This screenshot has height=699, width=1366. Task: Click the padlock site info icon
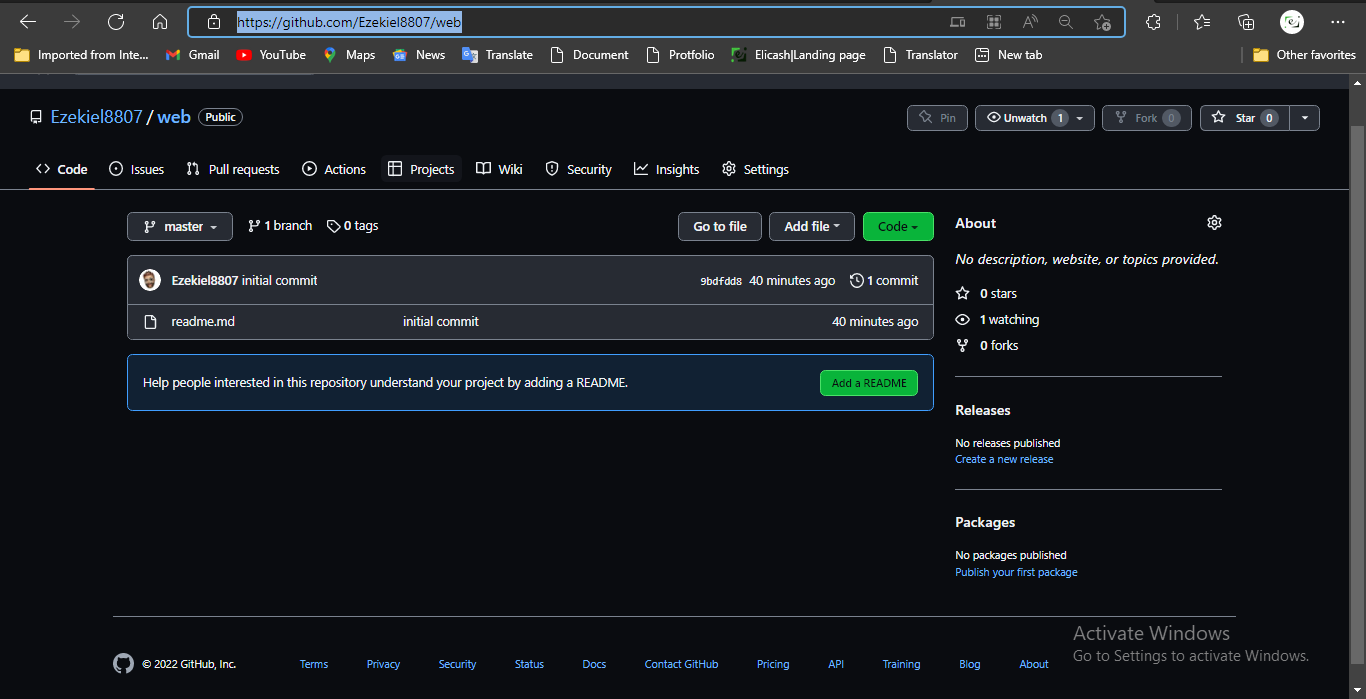click(x=213, y=22)
